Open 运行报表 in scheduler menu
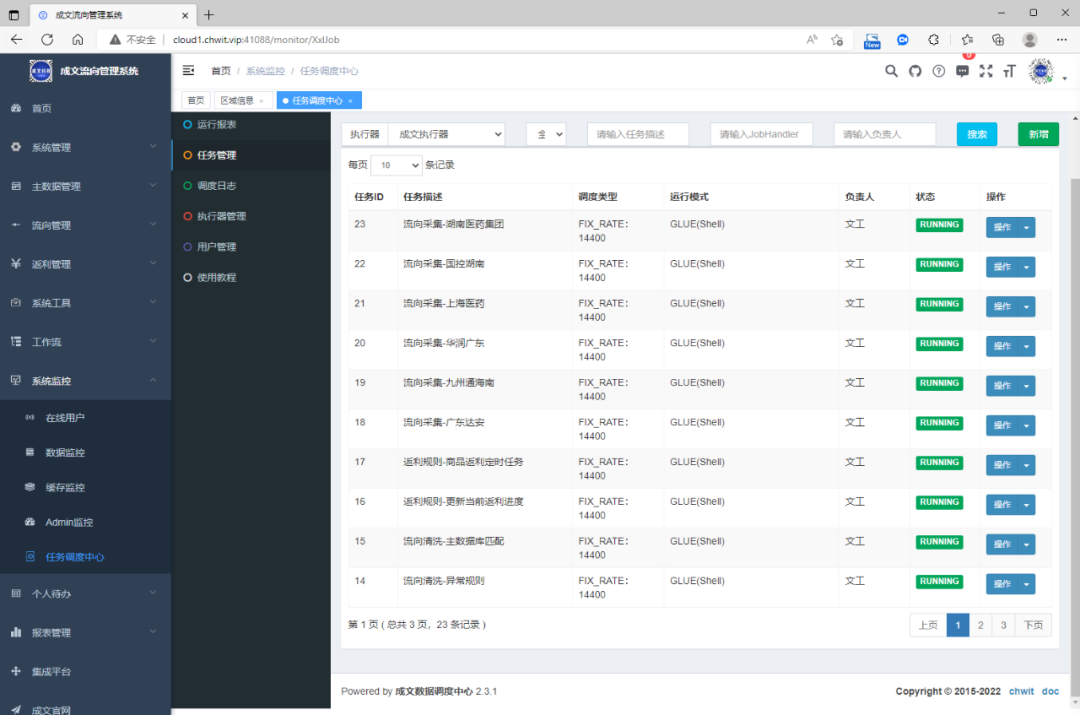Screen dimensions: 1080x715 (x=251, y=124)
